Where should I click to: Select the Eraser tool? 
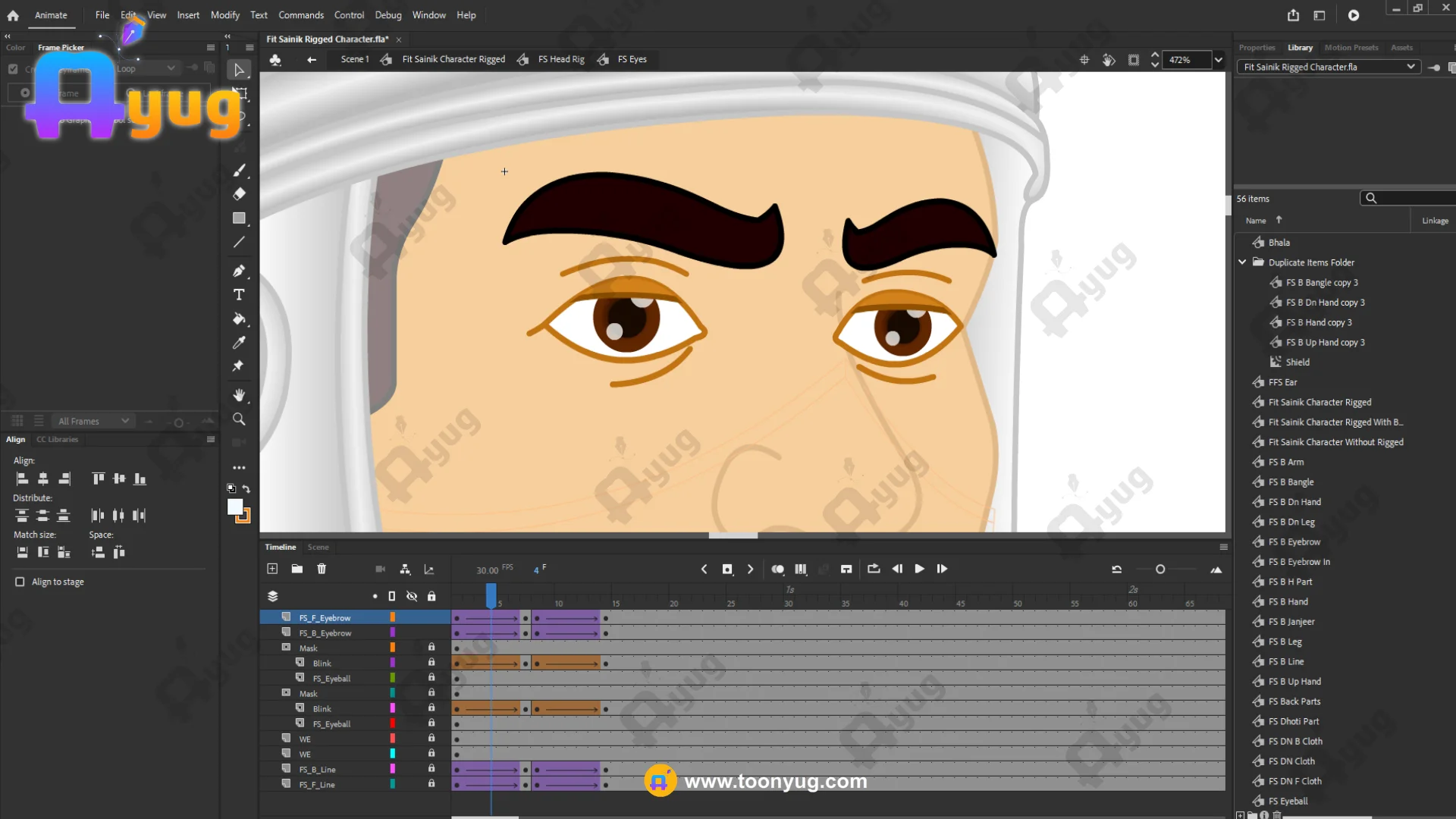tap(239, 194)
